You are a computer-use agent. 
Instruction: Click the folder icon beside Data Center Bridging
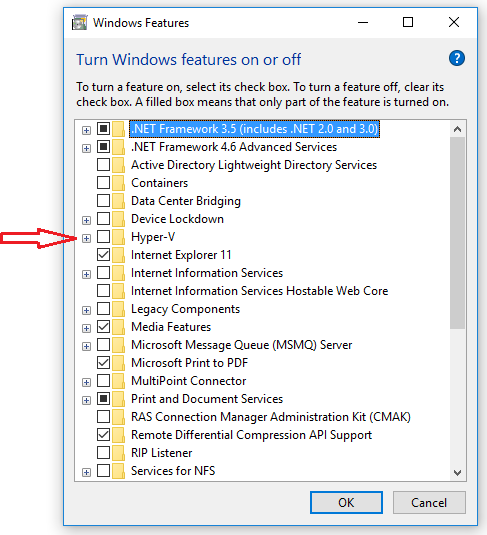pyautogui.click(x=119, y=201)
